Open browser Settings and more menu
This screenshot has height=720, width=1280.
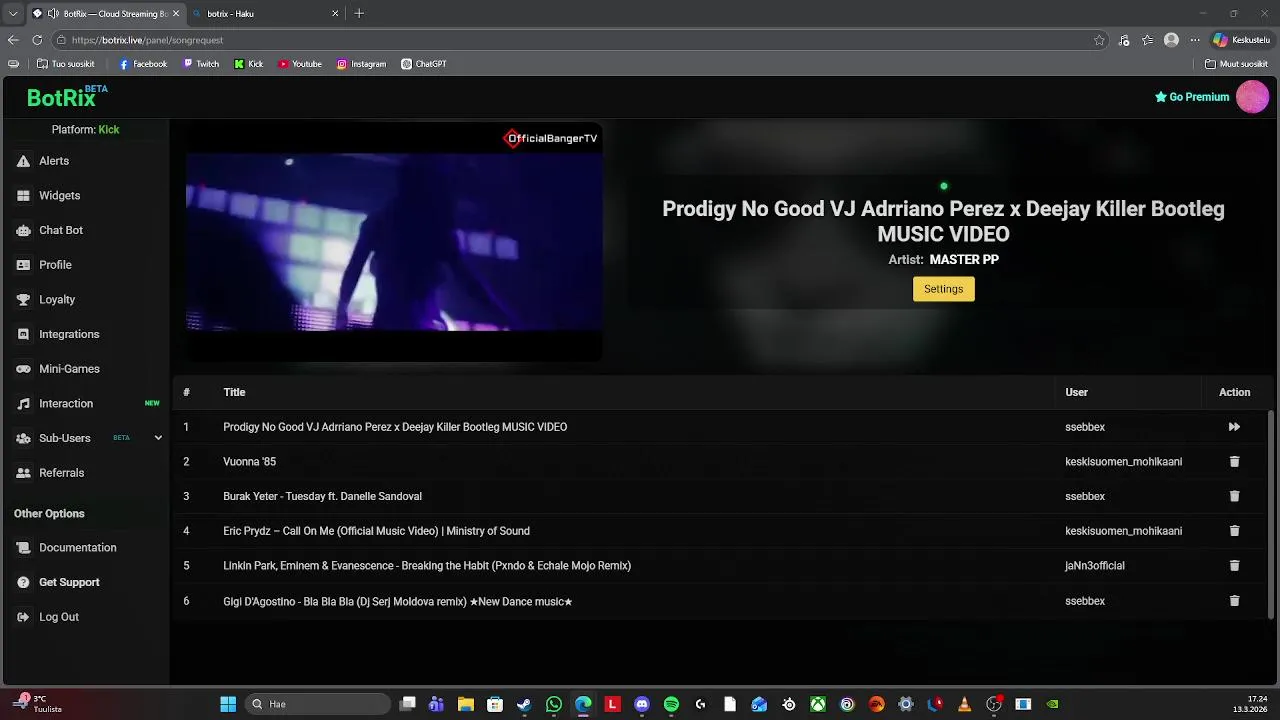coord(1194,40)
